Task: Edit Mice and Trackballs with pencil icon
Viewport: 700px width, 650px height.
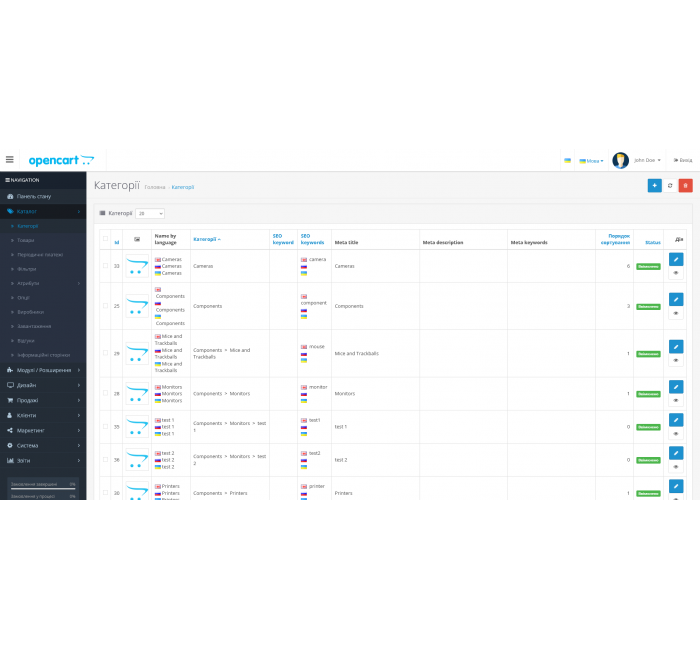Action: pyautogui.click(x=676, y=346)
